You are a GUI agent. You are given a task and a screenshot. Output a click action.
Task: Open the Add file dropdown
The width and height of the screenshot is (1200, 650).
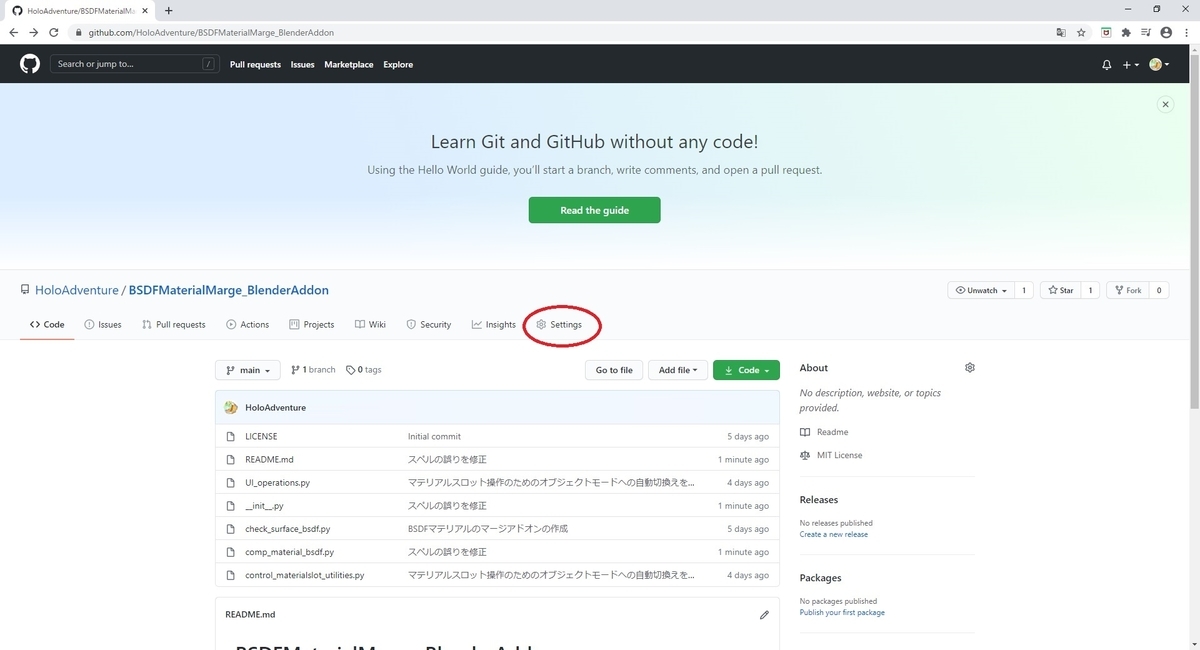point(678,370)
